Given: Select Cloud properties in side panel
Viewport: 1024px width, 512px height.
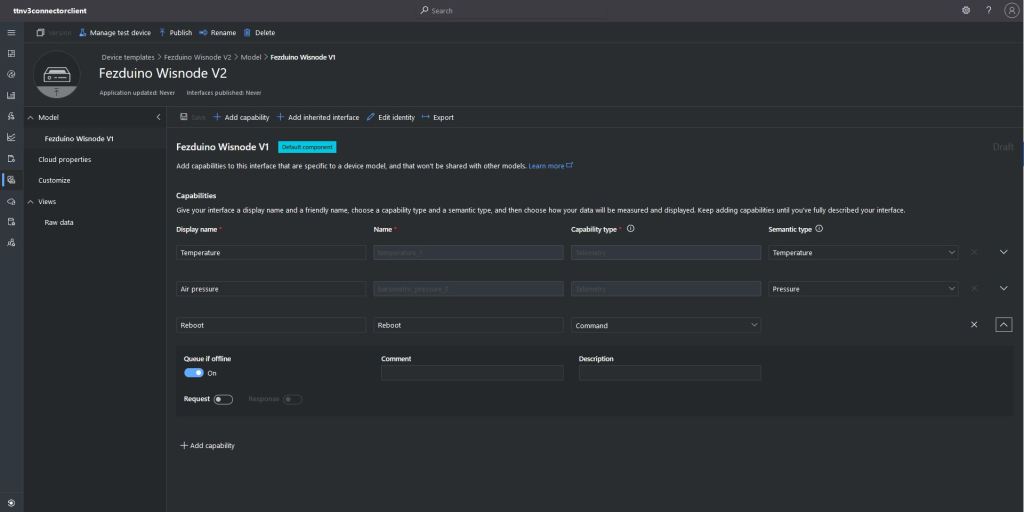Looking at the screenshot, I should [65, 159].
